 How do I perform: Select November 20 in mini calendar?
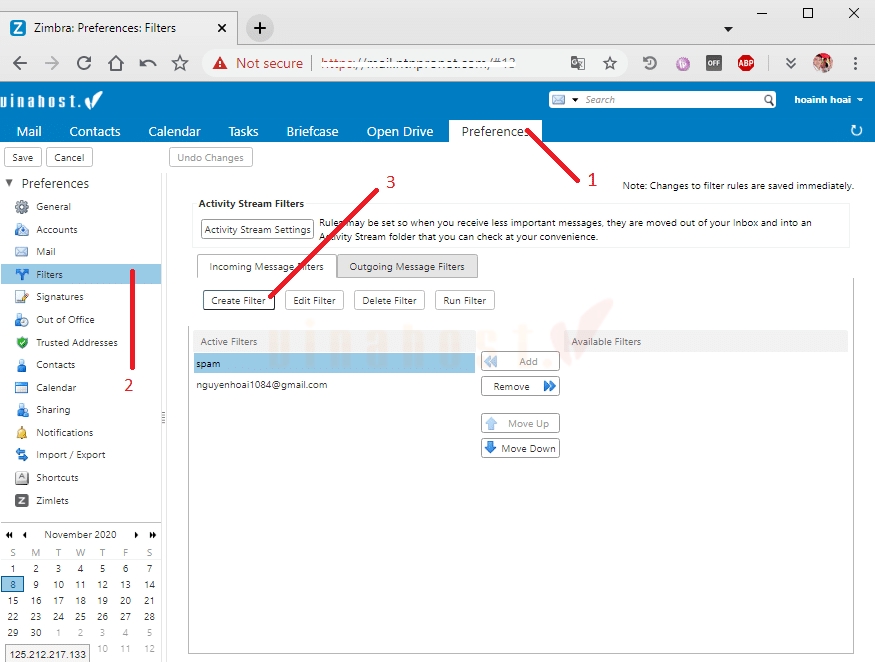click(x=126, y=601)
